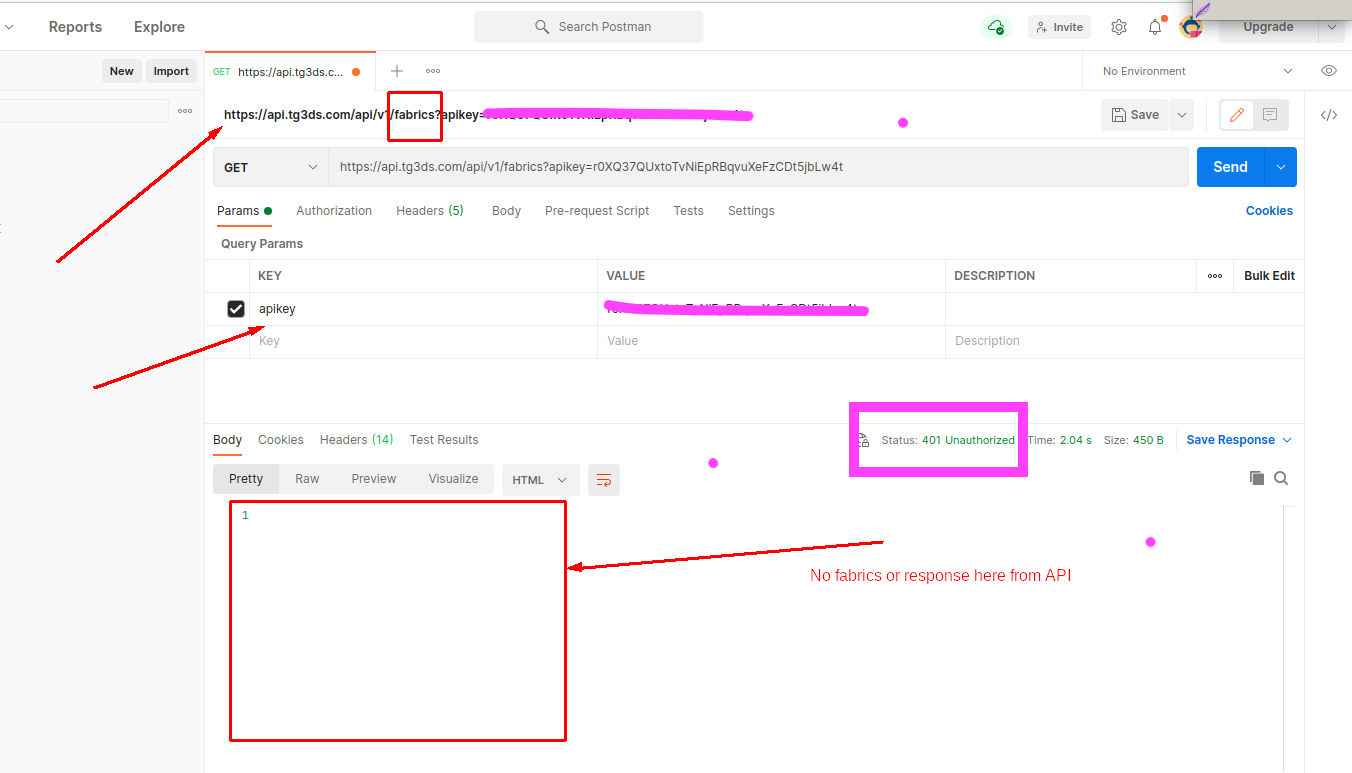Click the empty Value placeholder cell
The width and height of the screenshot is (1352, 773).
pos(771,341)
